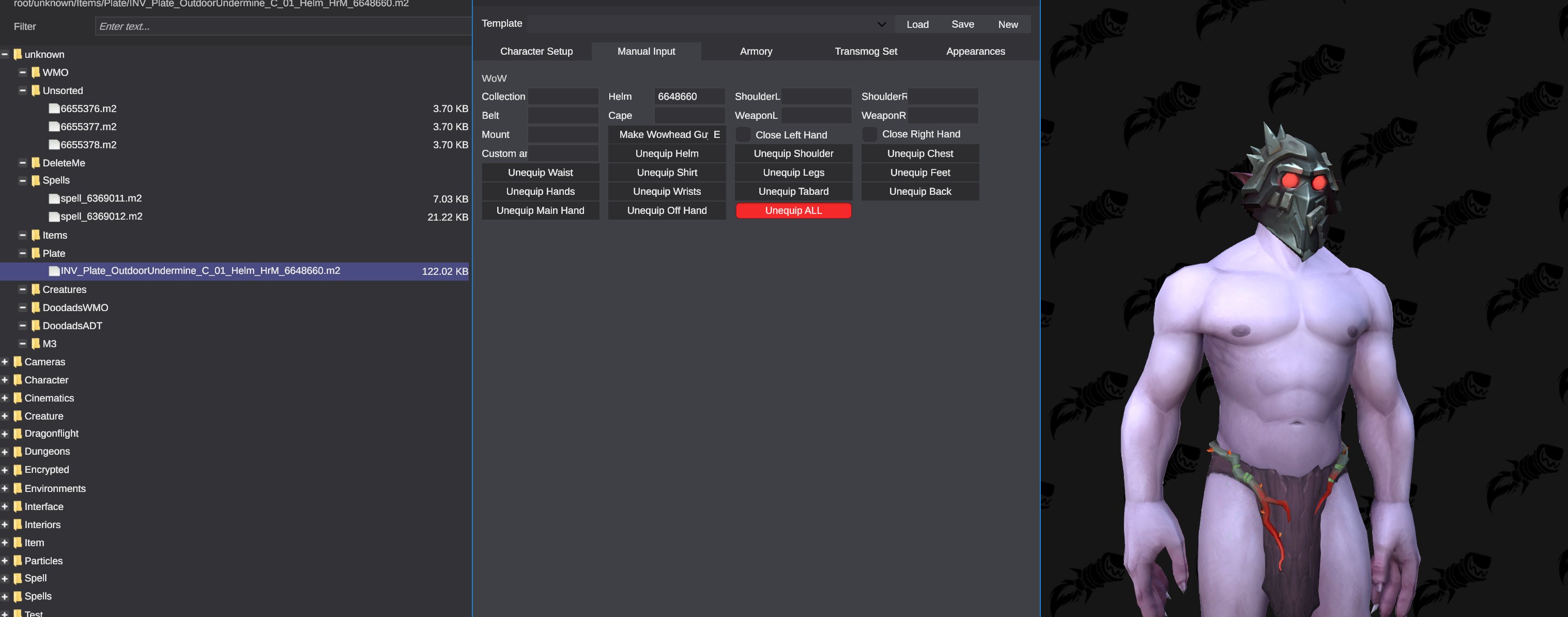This screenshot has width=1568, height=617.
Task: Select the 6655377.m2 file icon
Action: (x=54, y=127)
